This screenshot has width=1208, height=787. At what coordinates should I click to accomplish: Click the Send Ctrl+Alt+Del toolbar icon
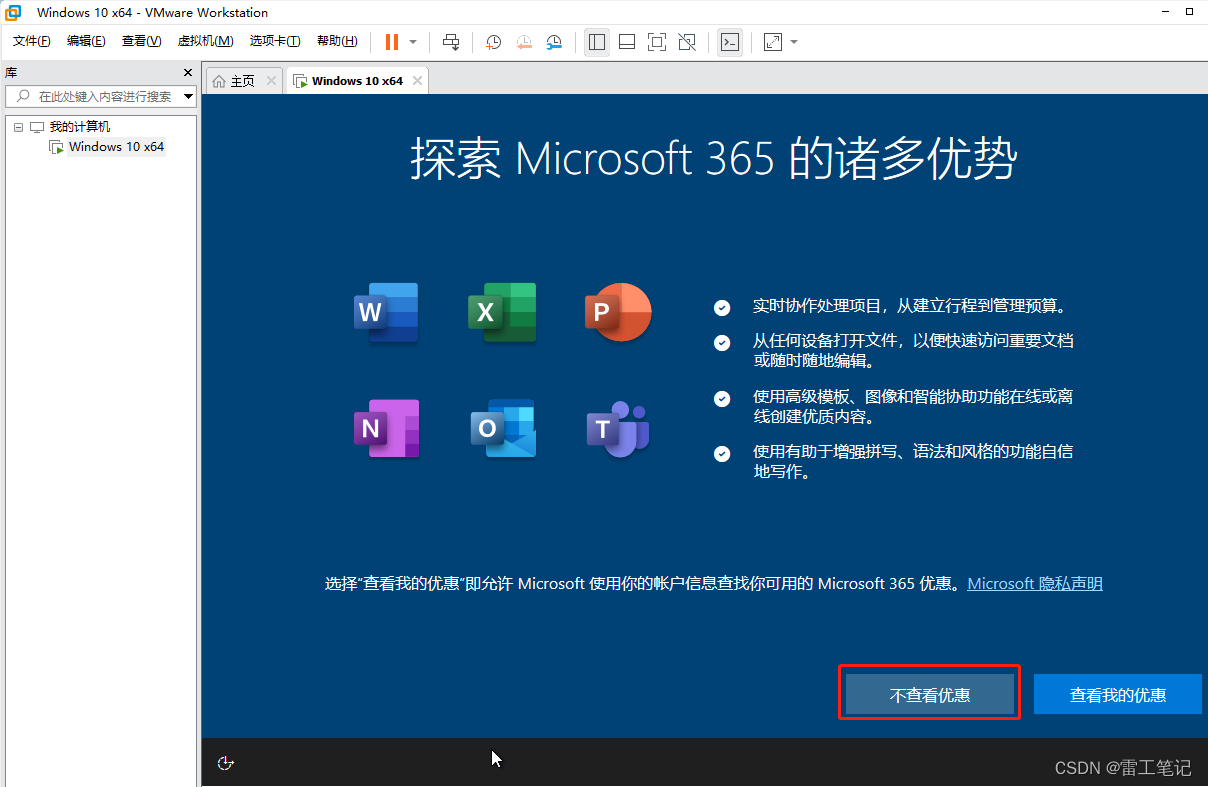click(x=451, y=42)
